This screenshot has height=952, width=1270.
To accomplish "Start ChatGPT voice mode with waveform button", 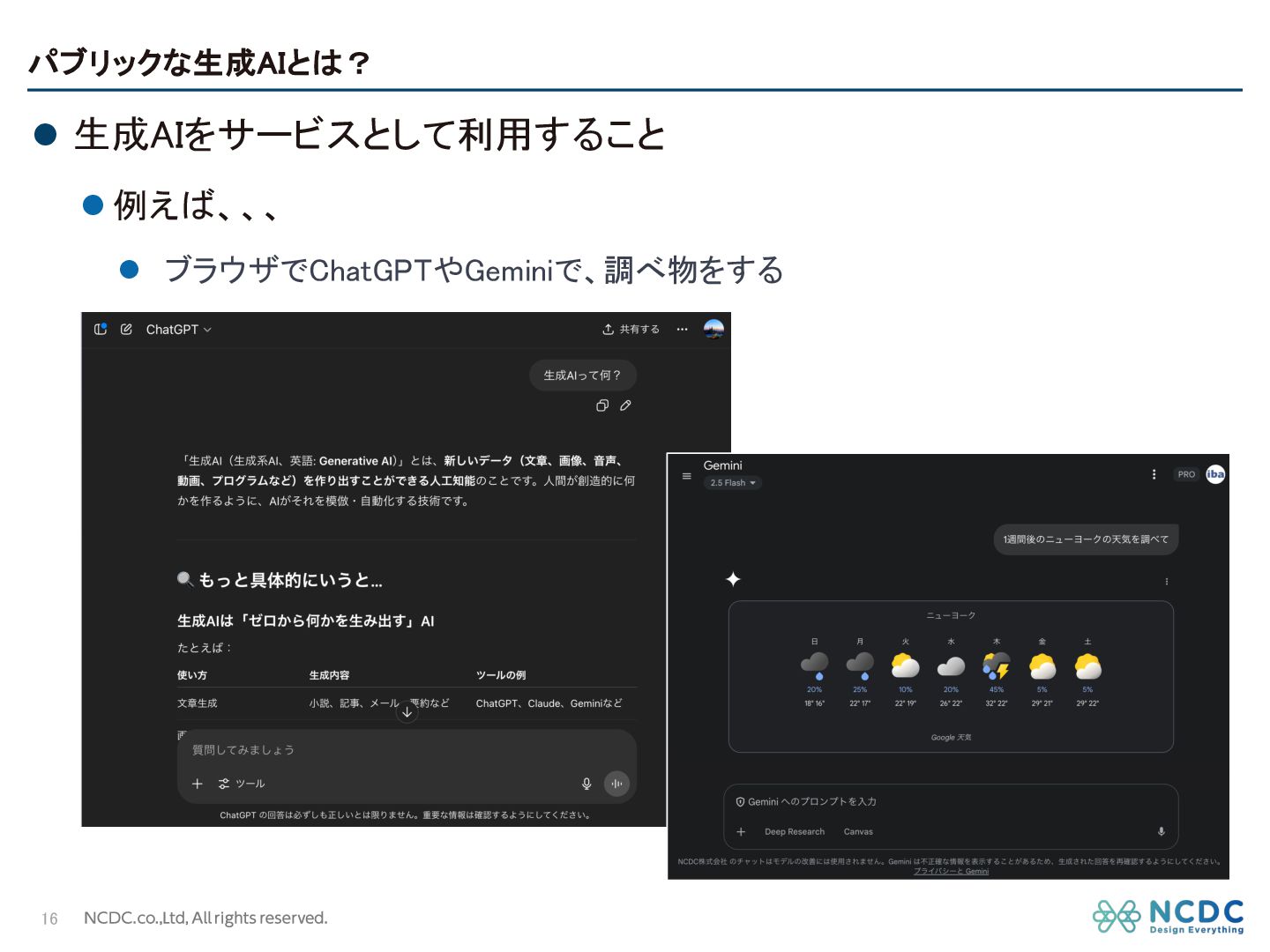I will [616, 784].
